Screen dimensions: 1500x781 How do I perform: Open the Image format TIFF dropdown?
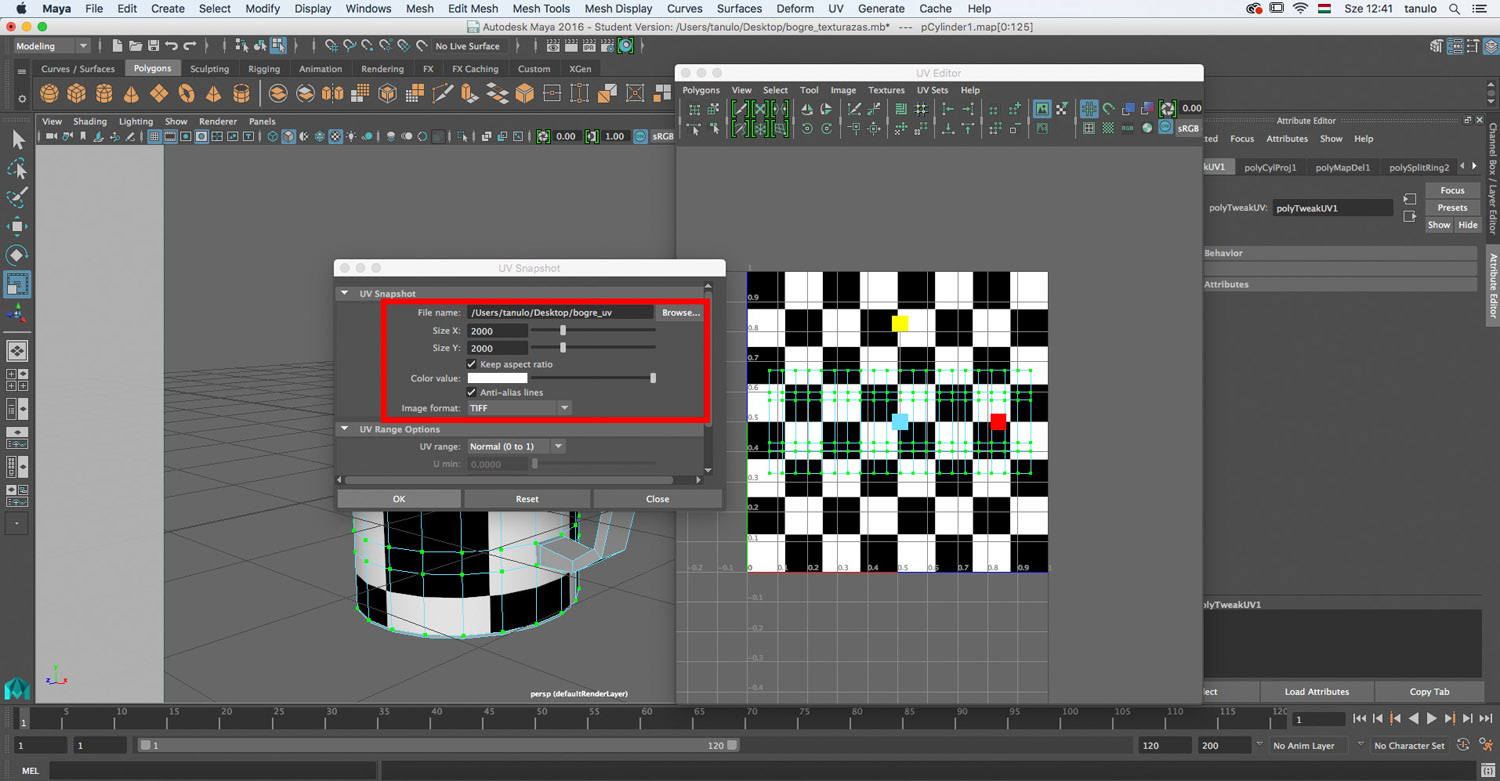(519, 408)
